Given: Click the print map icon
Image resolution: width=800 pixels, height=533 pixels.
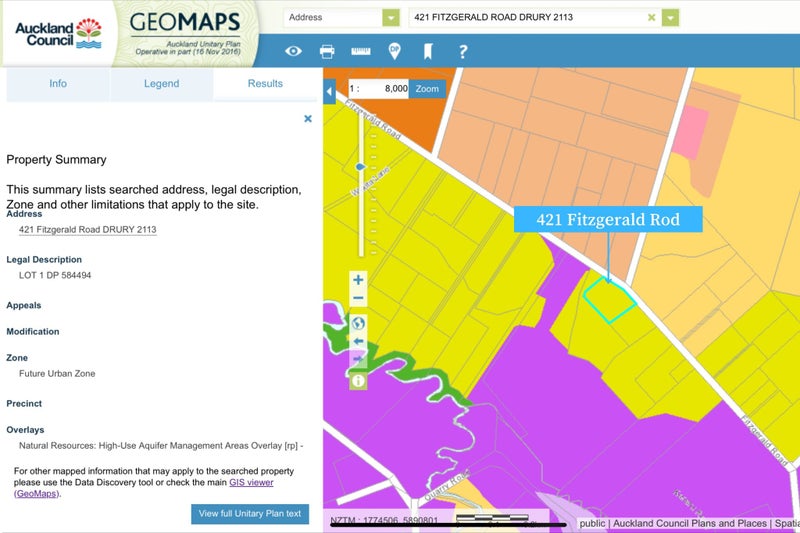Looking at the screenshot, I should point(327,51).
